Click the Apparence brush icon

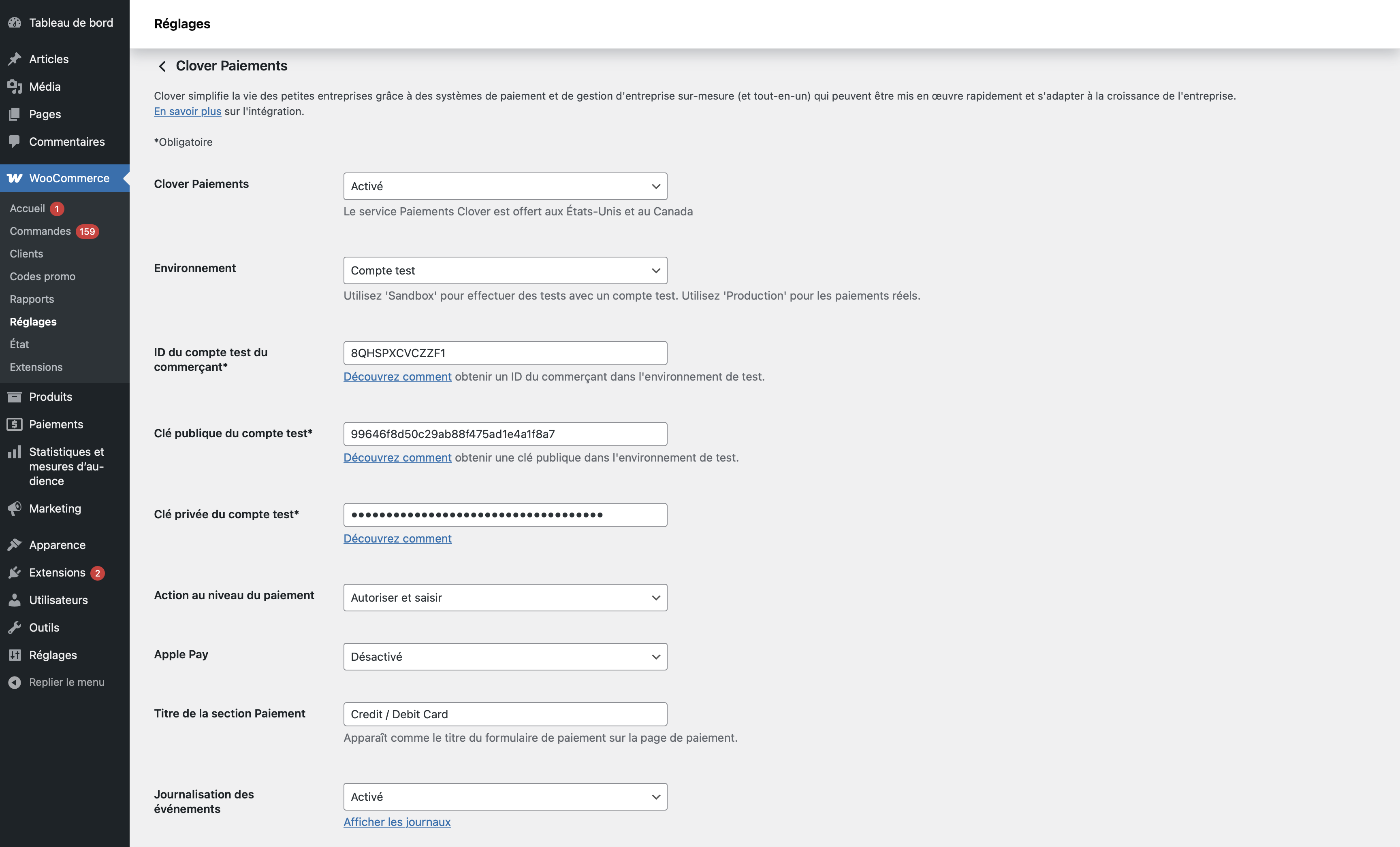point(15,545)
